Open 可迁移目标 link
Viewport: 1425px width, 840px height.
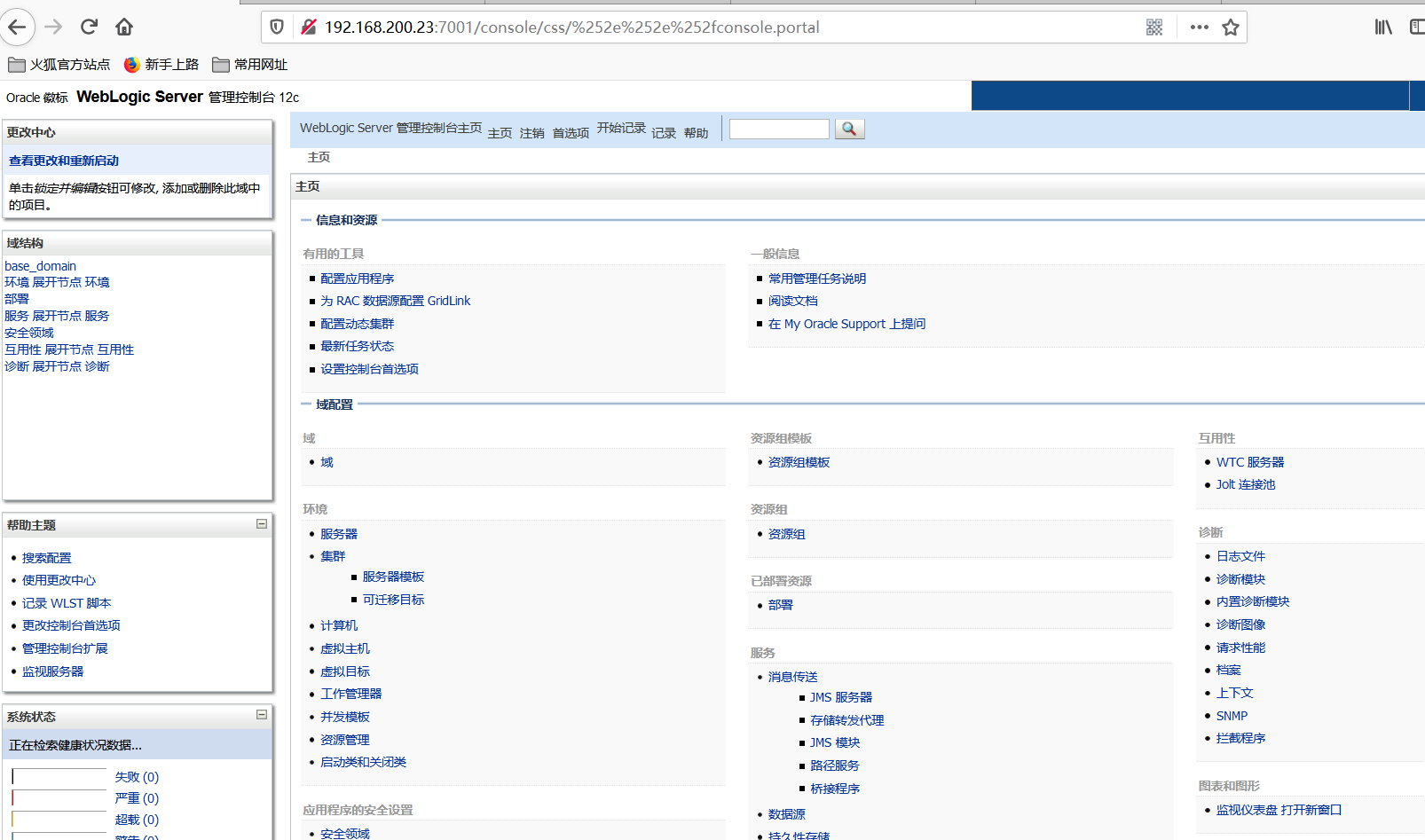pos(394,600)
